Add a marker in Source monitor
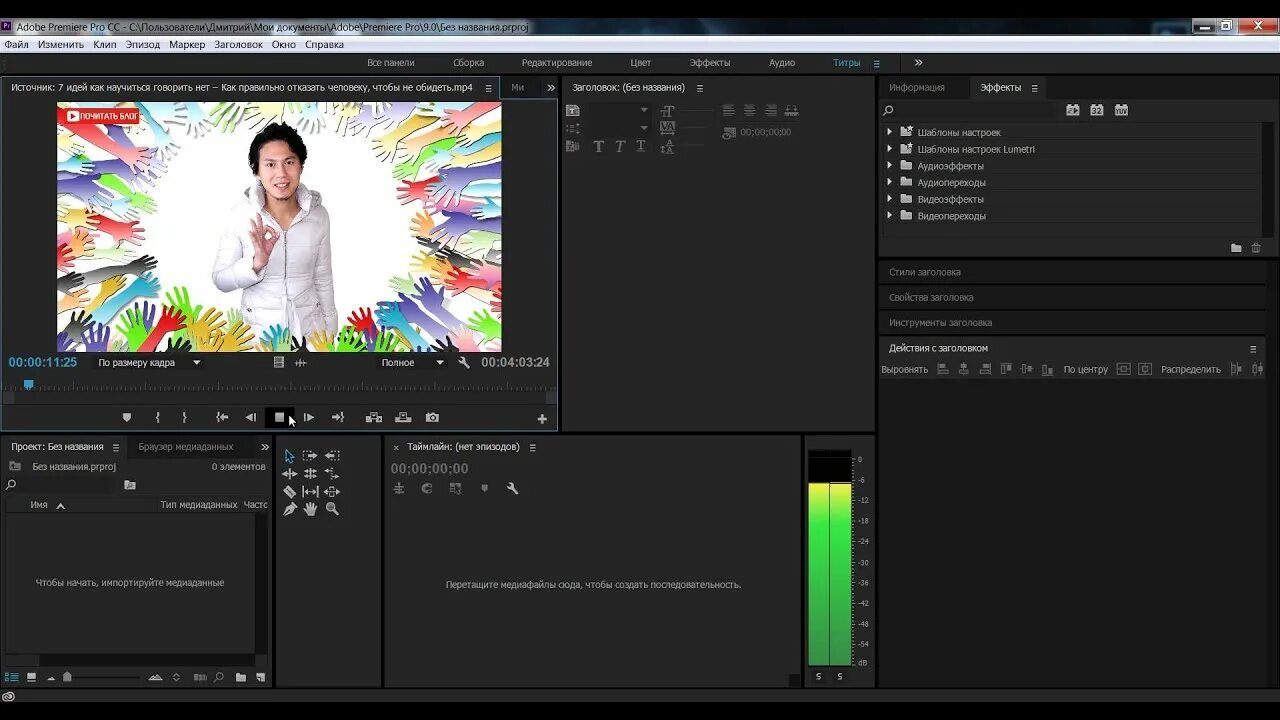1280x720 pixels. click(127, 418)
